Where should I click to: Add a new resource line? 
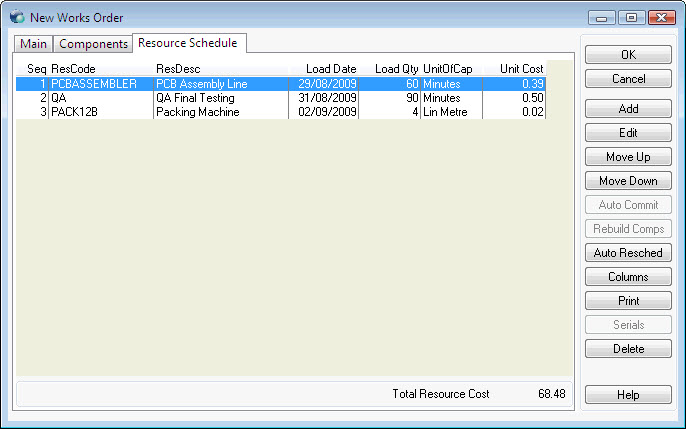pyautogui.click(x=628, y=109)
